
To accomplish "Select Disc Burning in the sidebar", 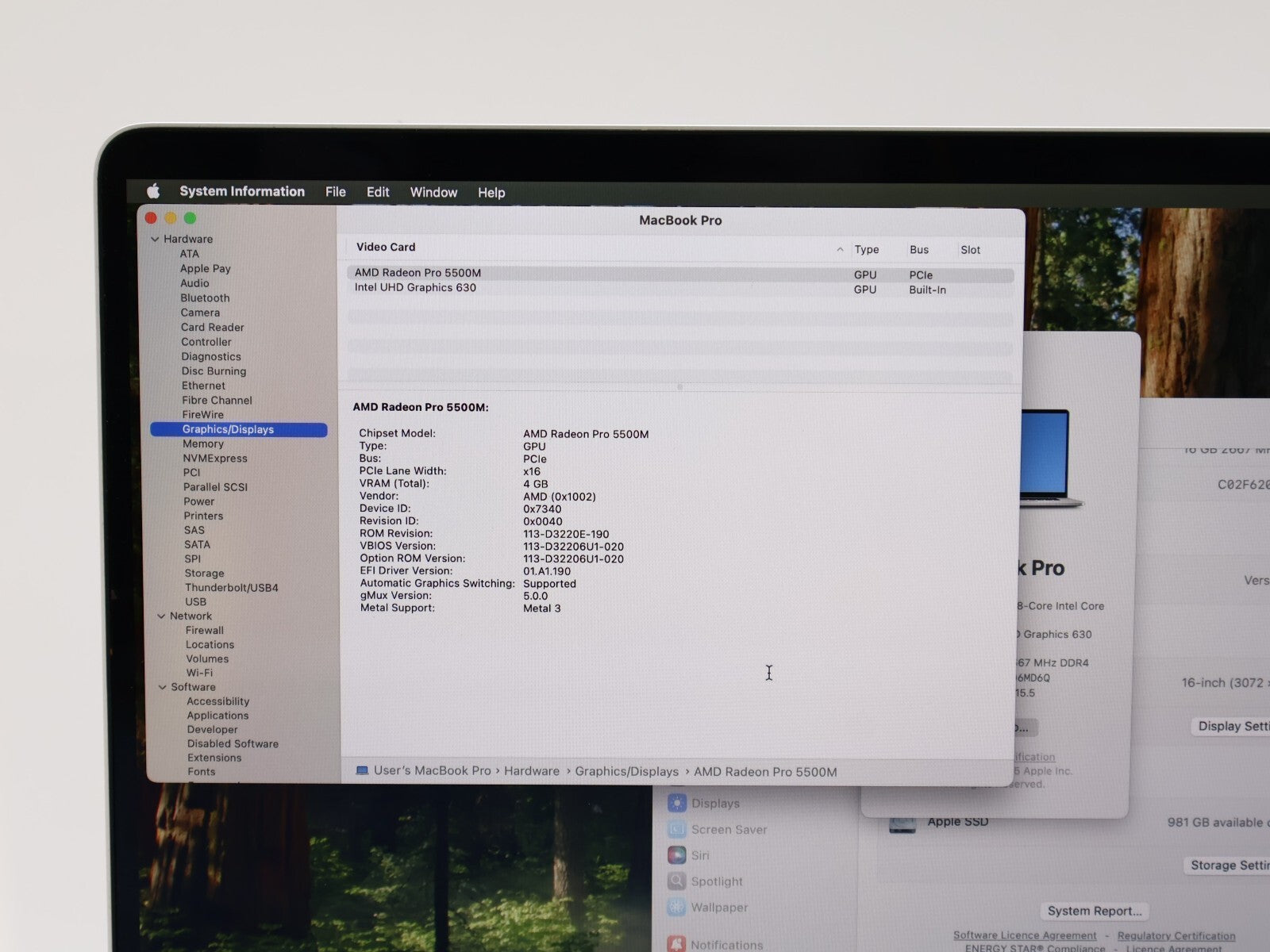I will point(214,371).
